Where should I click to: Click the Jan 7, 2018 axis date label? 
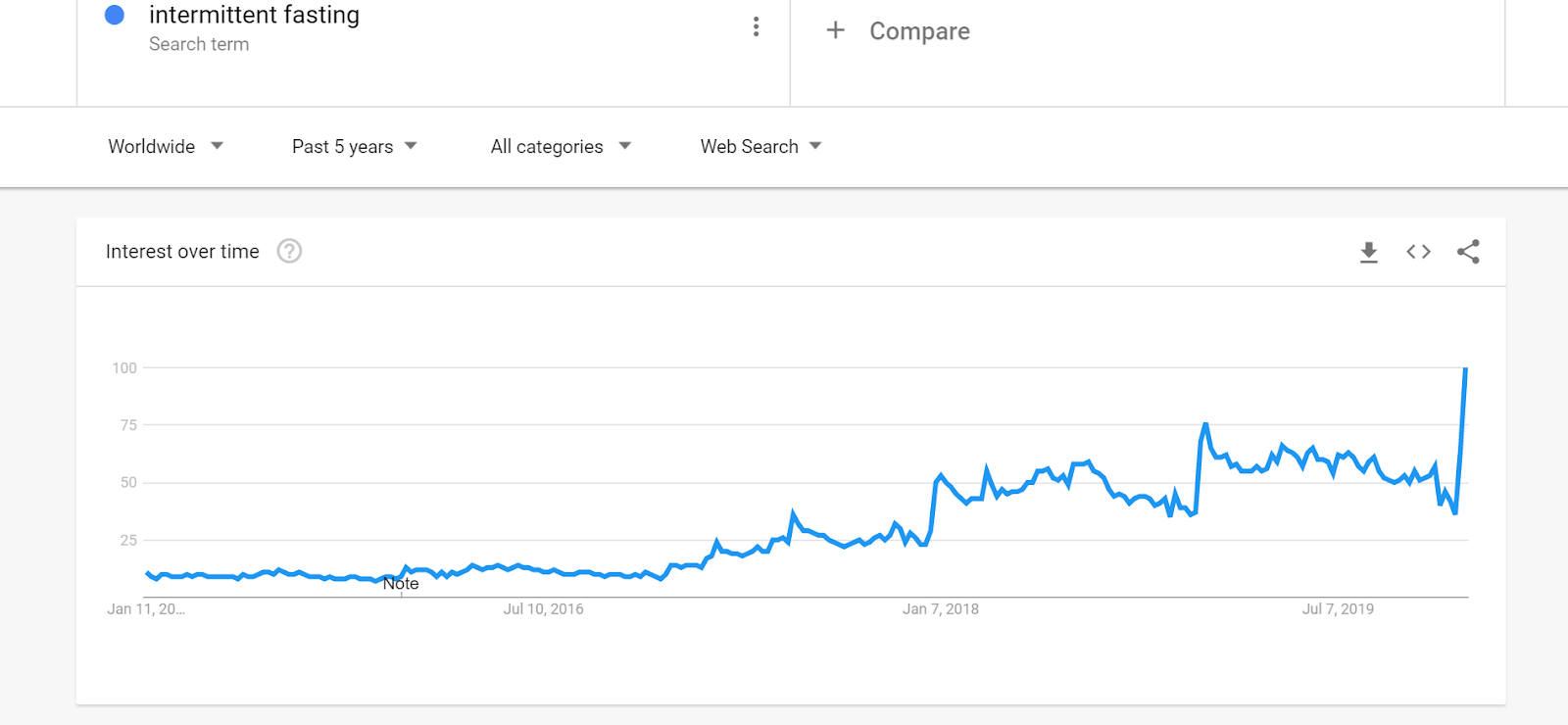pos(940,609)
